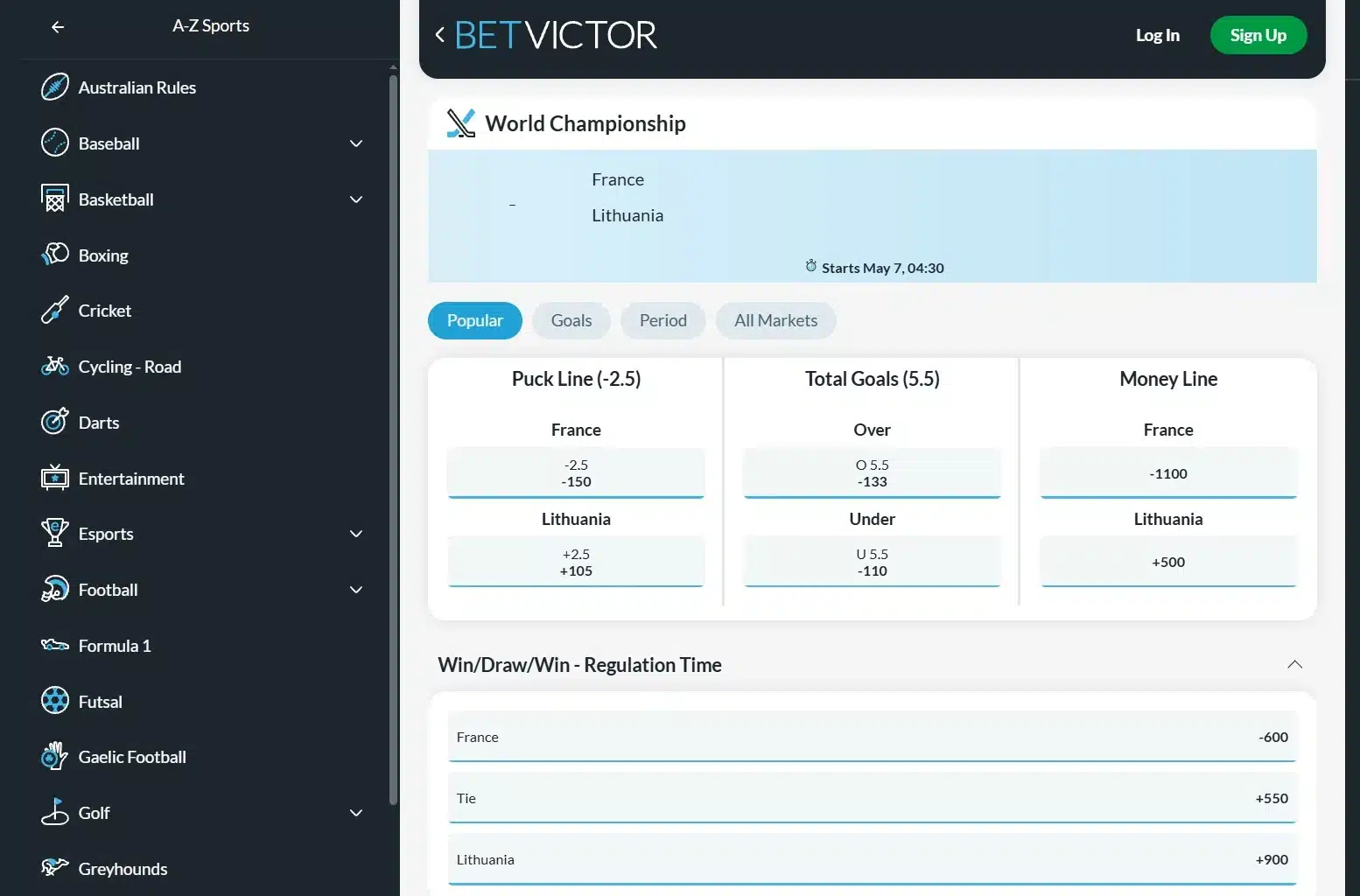
Task: Expand the Esports submenu chevron
Action: click(x=356, y=534)
